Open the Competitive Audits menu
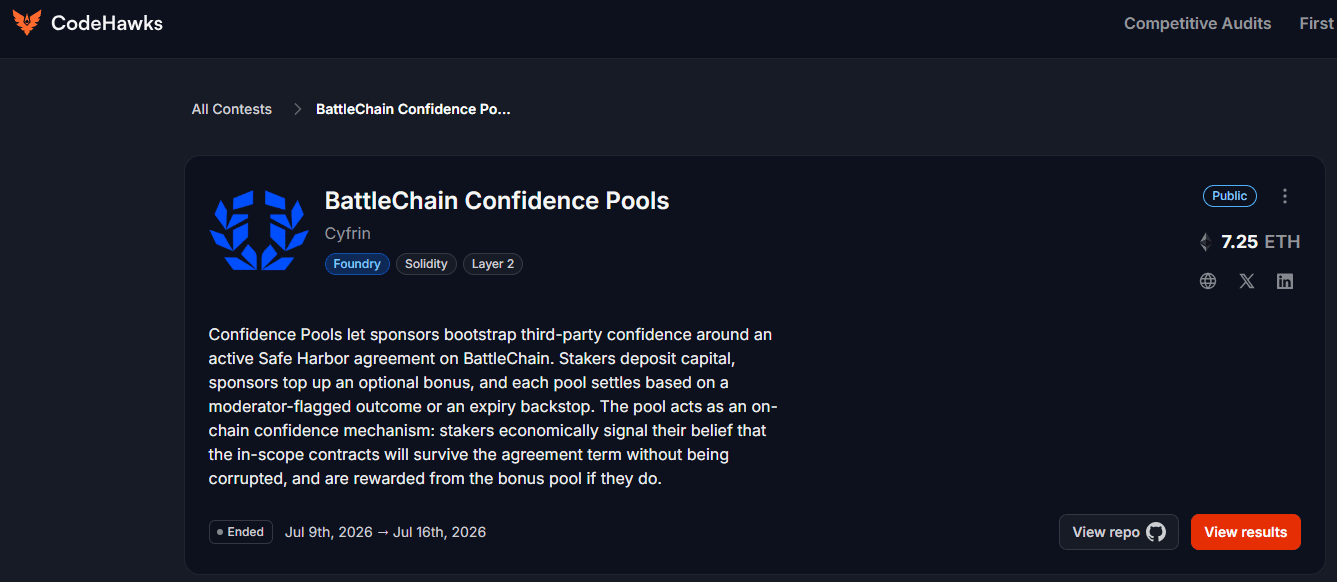1337x582 pixels. tap(1197, 23)
